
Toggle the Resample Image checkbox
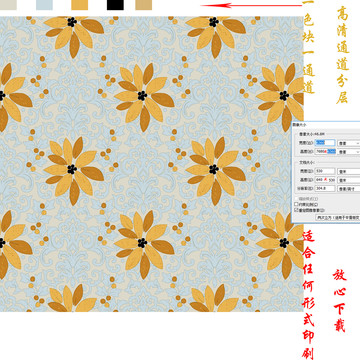click(296, 210)
